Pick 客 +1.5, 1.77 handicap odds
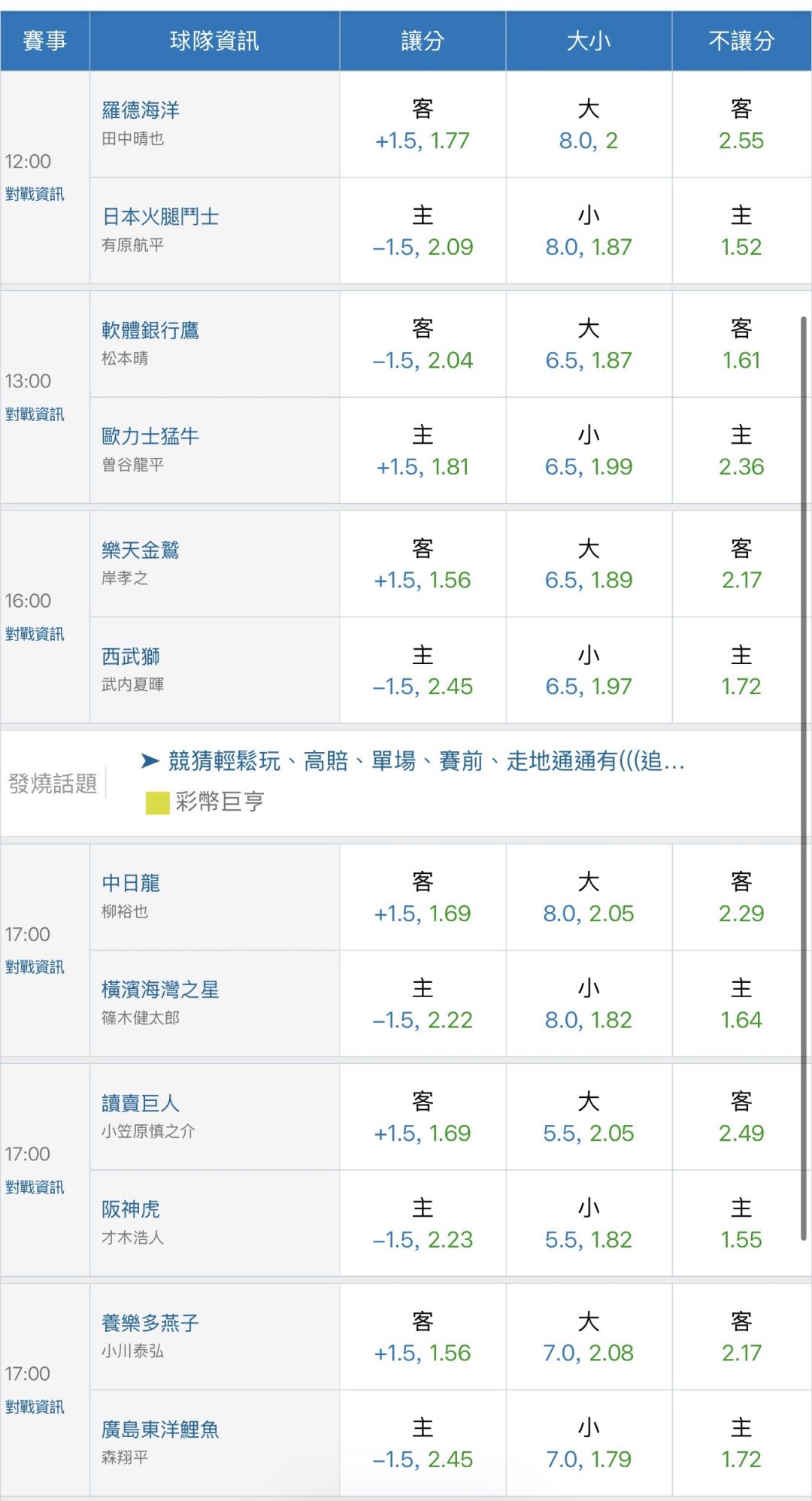This screenshot has height=1501, width=812. pos(423,125)
